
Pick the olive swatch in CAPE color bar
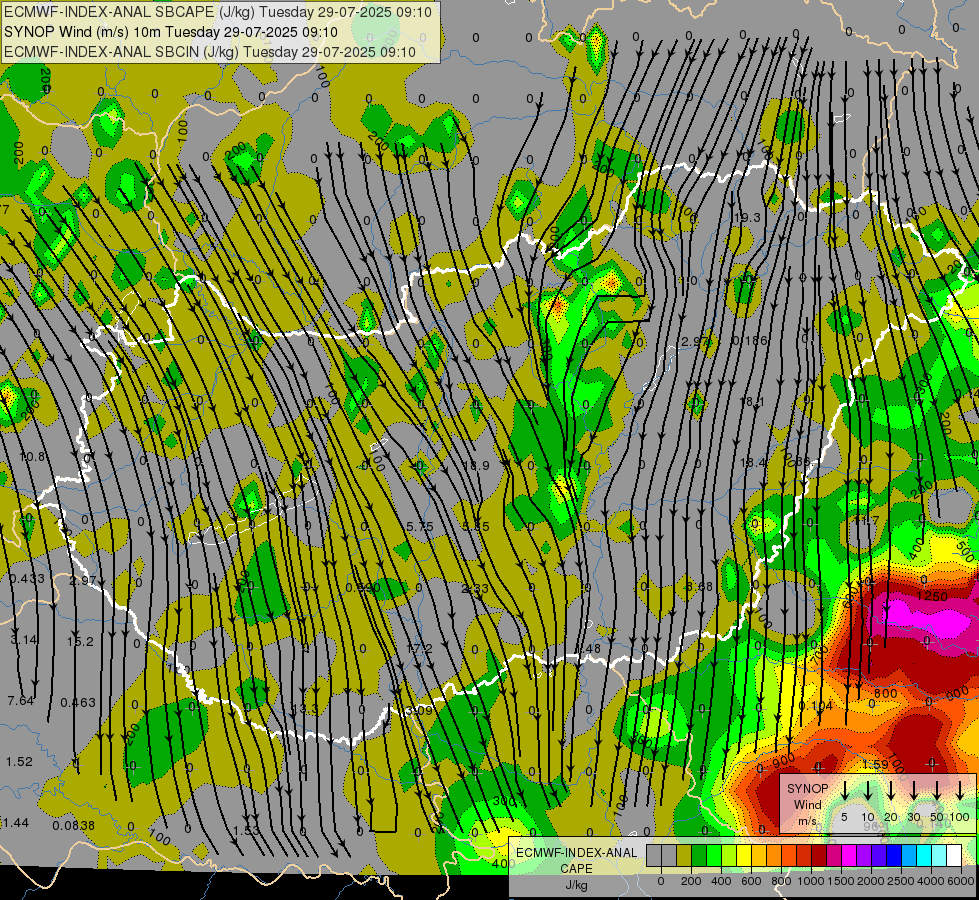[684, 856]
